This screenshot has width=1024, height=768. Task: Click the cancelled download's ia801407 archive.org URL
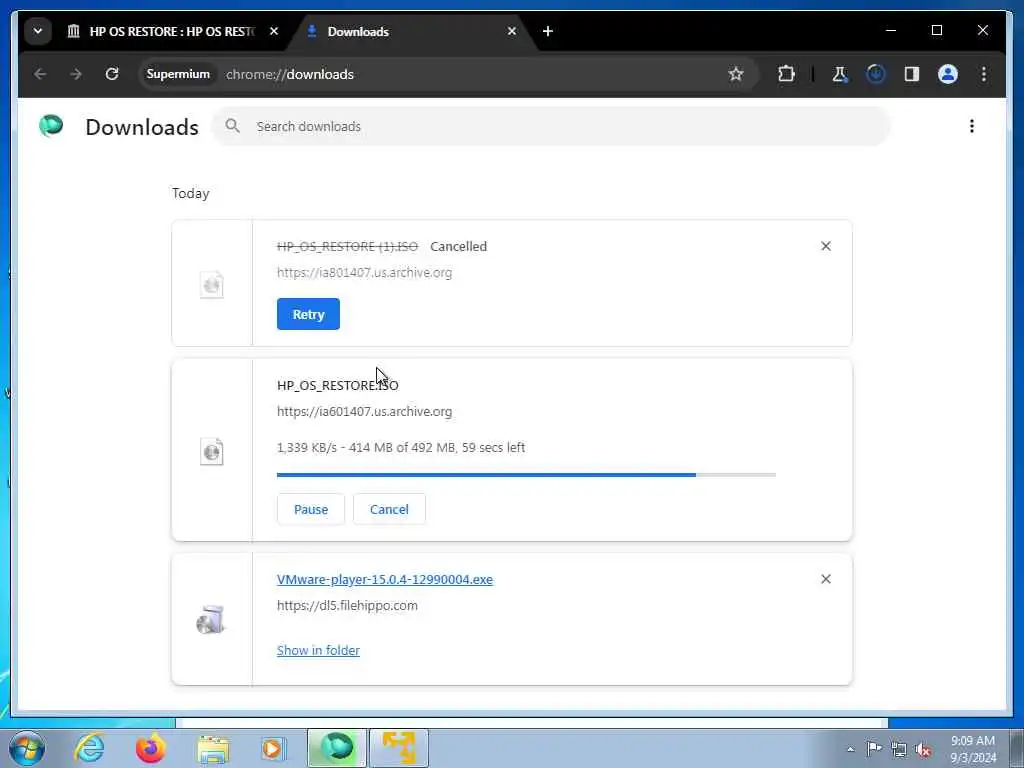pos(364,272)
